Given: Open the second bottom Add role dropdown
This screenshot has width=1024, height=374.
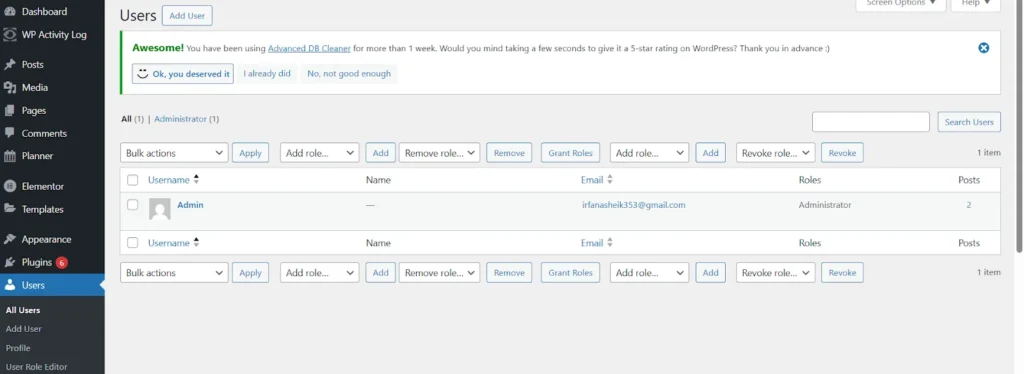Looking at the screenshot, I should [650, 273].
